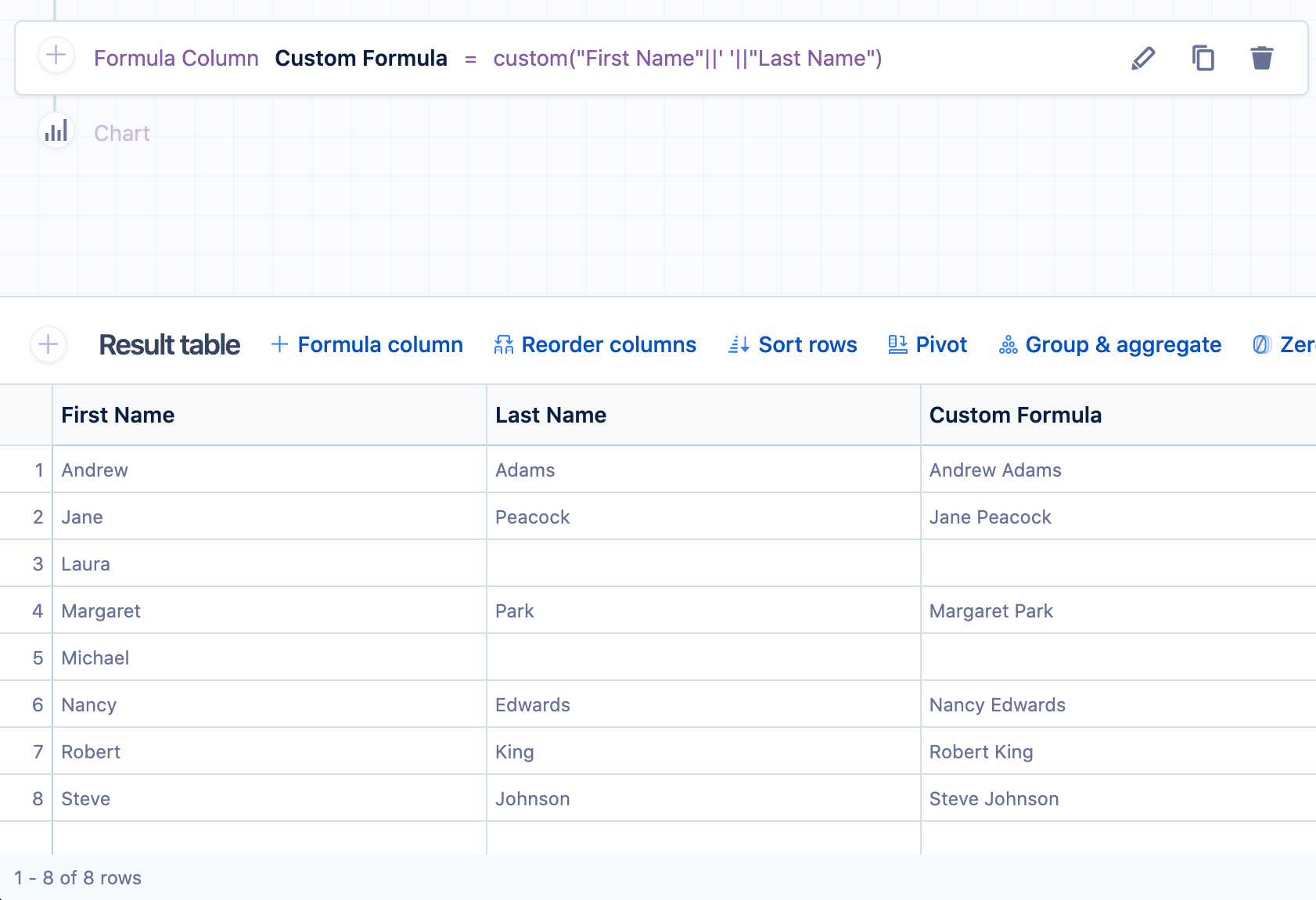Choose Sort rows action
Screen dimensions: 1316x900
coord(793,344)
